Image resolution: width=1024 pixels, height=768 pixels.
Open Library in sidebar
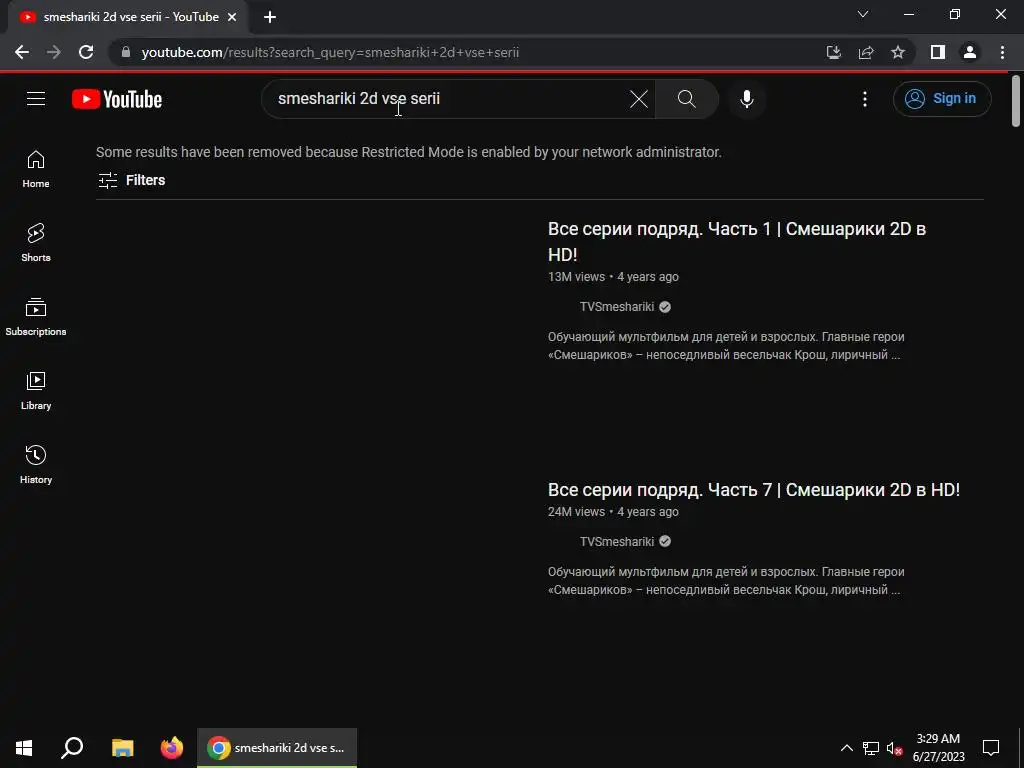(x=36, y=391)
